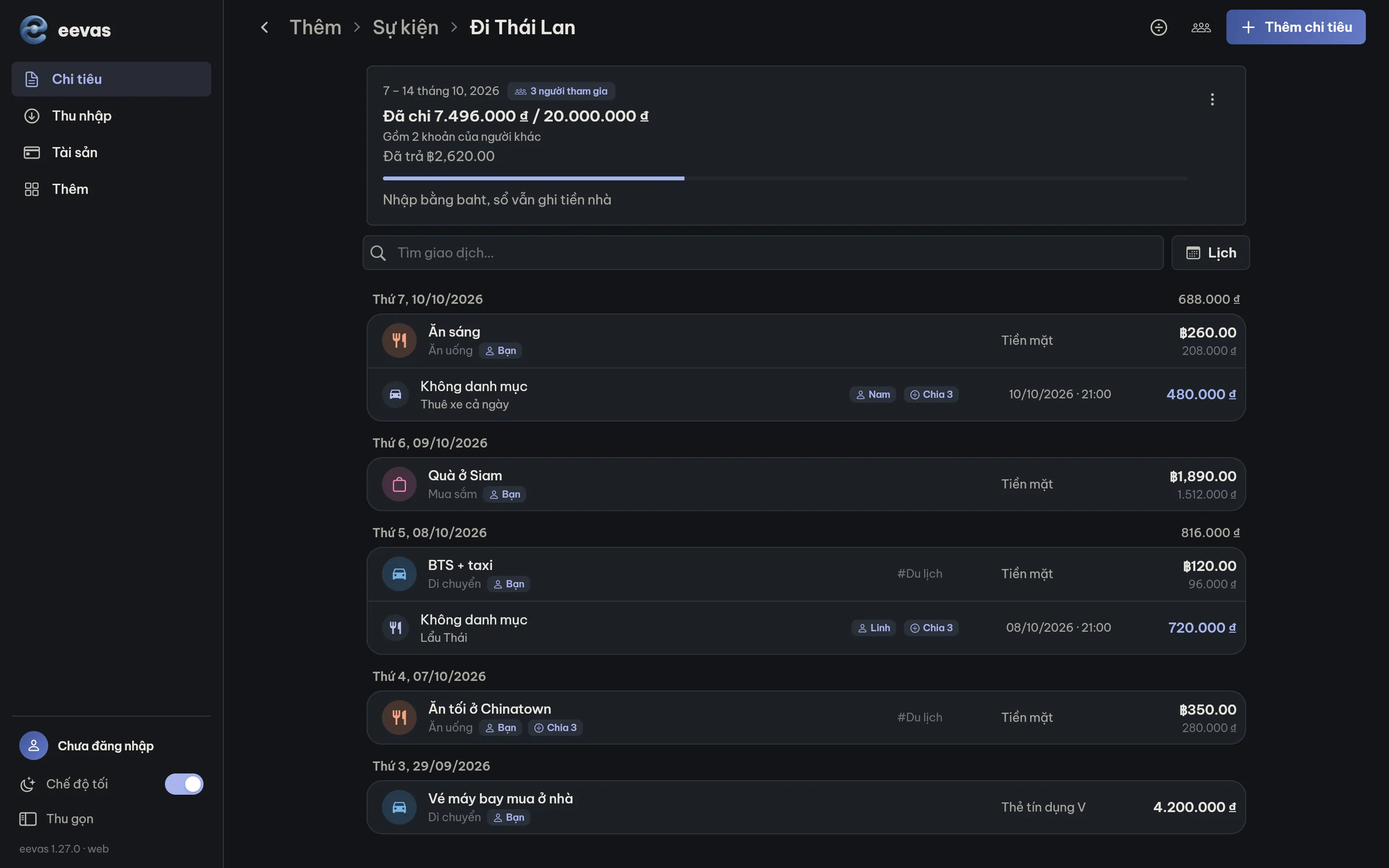1389x868 pixels.
Task: Click the car icon of BTS + taxi
Action: [399, 574]
